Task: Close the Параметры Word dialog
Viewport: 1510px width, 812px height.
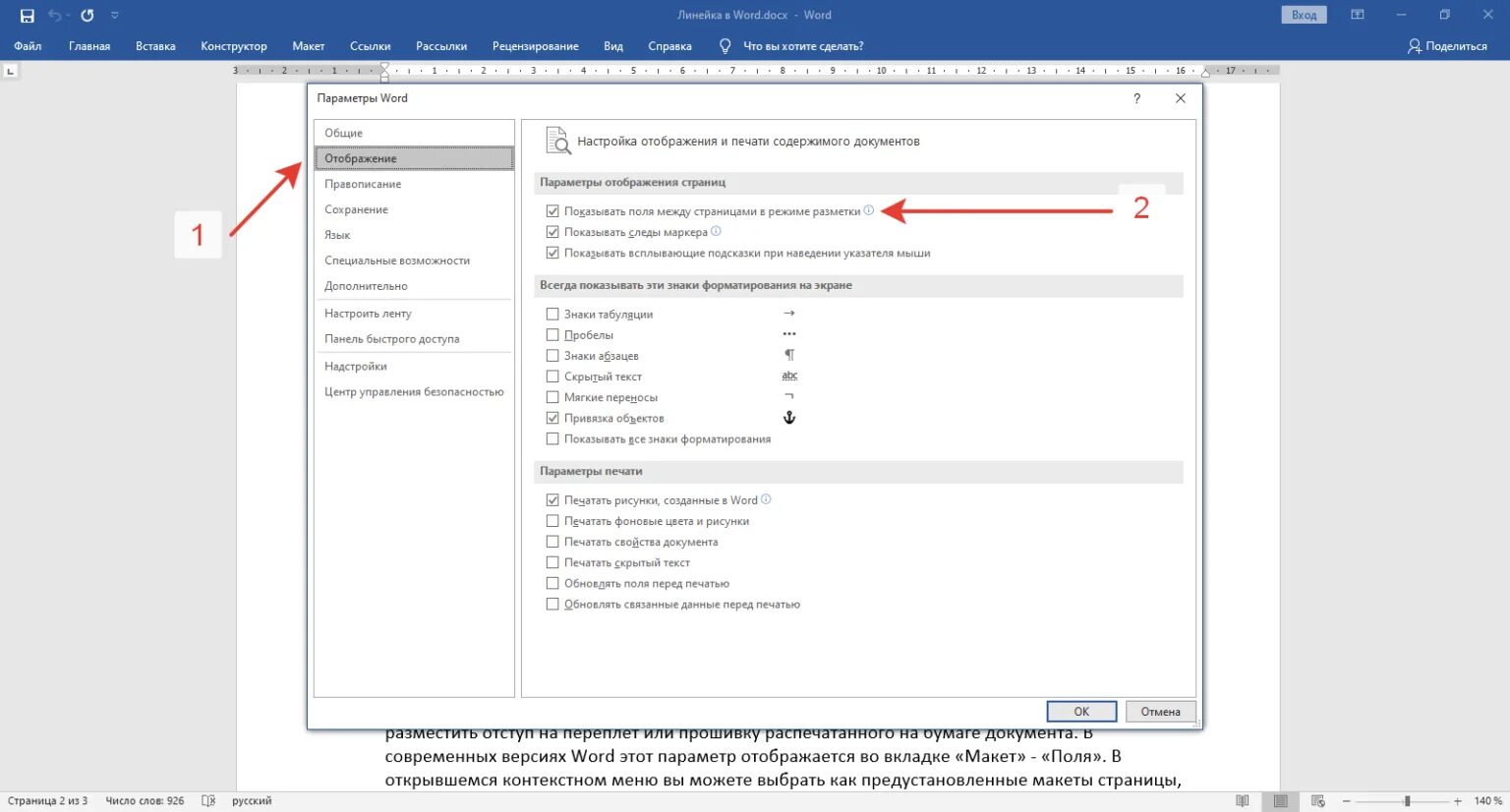Action: click(1181, 98)
